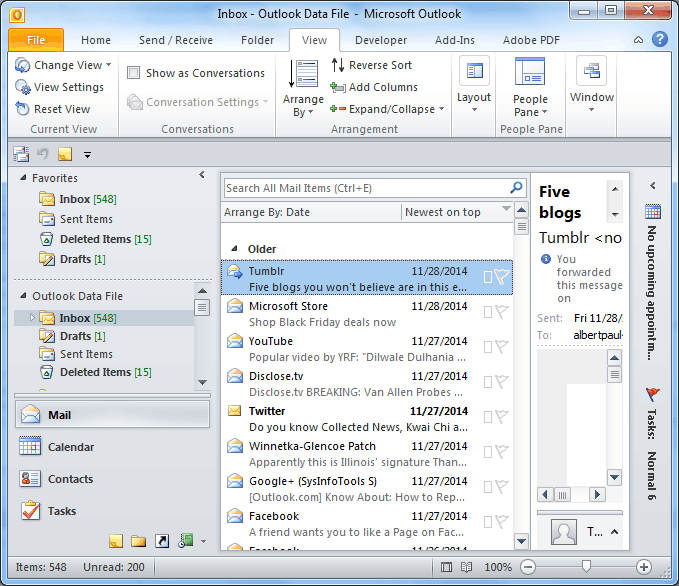Open the Calendar module

(x=113, y=447)
